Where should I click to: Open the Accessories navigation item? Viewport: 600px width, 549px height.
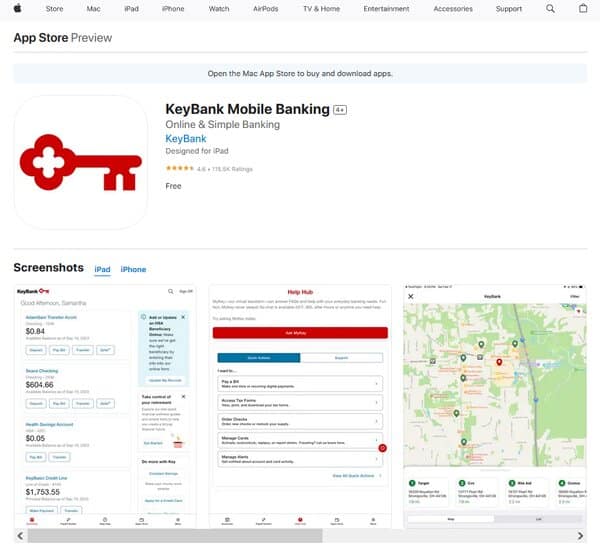click(x=453, y=8)
